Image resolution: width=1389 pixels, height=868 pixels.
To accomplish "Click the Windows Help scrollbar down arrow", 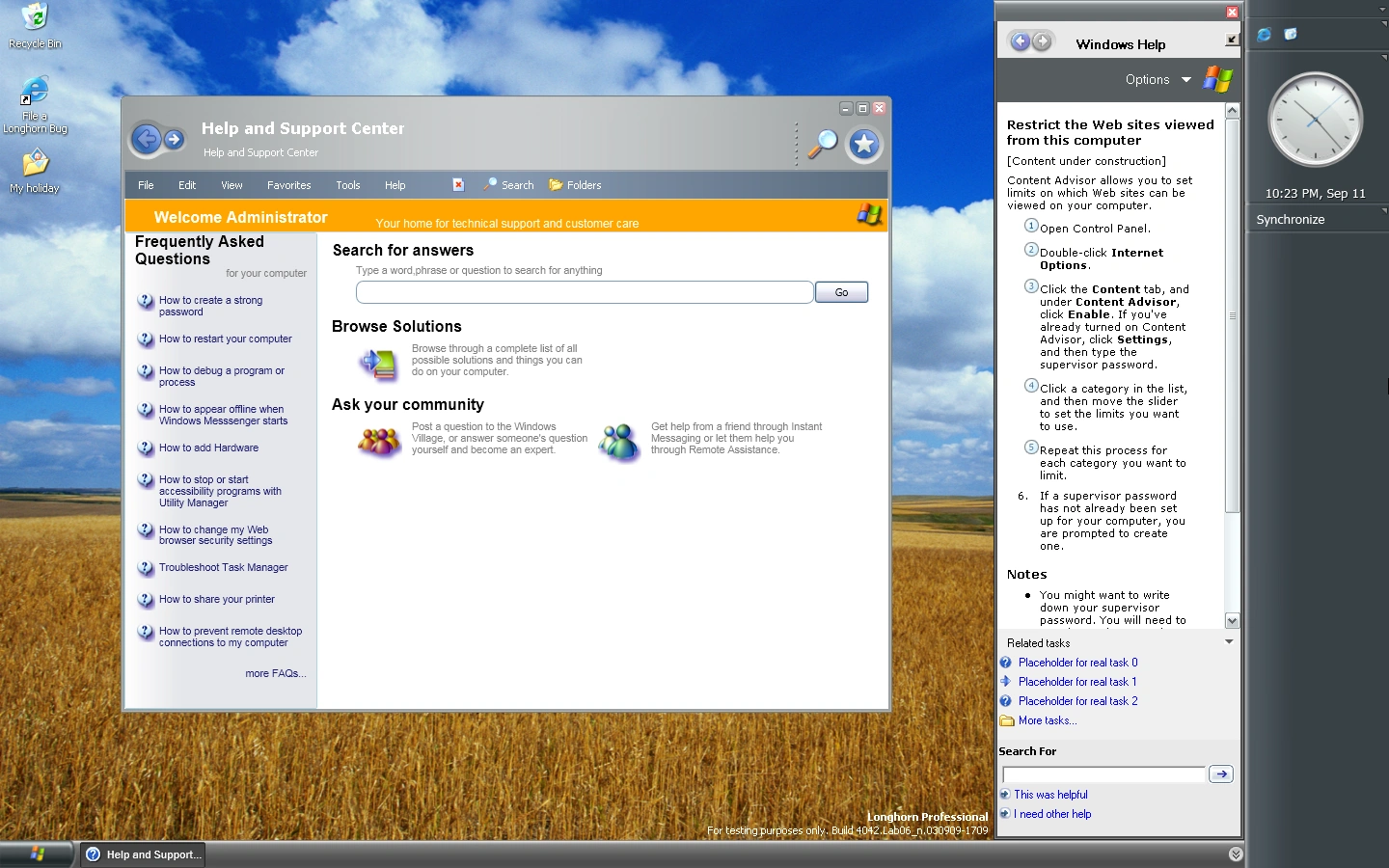I will (1232, 621).
